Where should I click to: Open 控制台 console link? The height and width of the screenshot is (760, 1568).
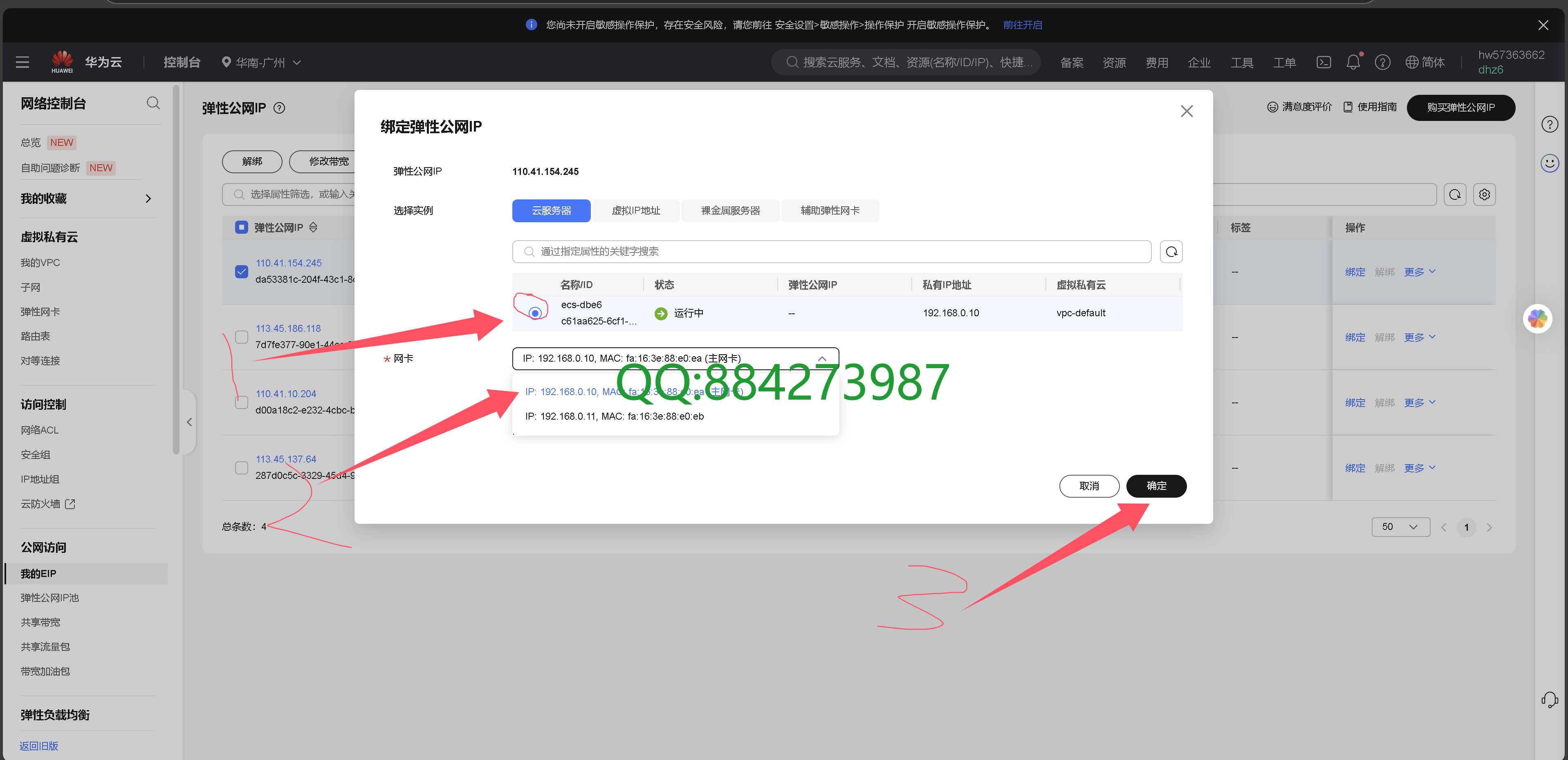point(182,62)
